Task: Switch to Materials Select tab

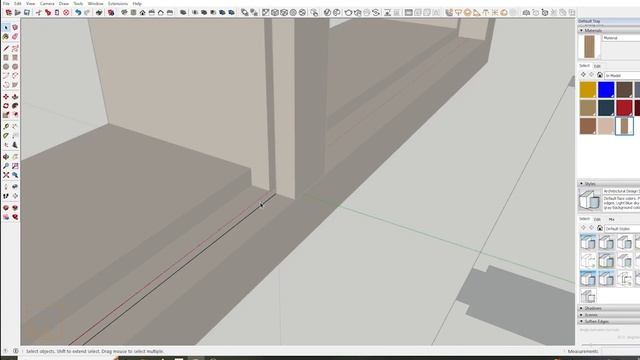Action: [x=584, y=66]
